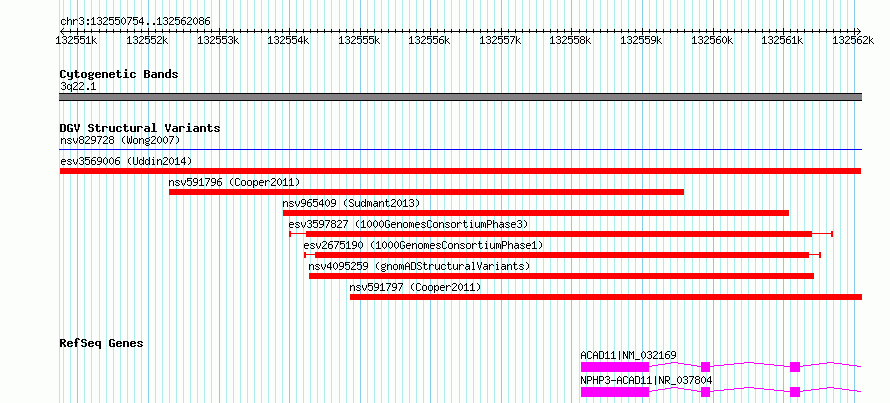Select the red esv3597827 variant bar
Screen dimensions: 890x403
pos(559,234)
